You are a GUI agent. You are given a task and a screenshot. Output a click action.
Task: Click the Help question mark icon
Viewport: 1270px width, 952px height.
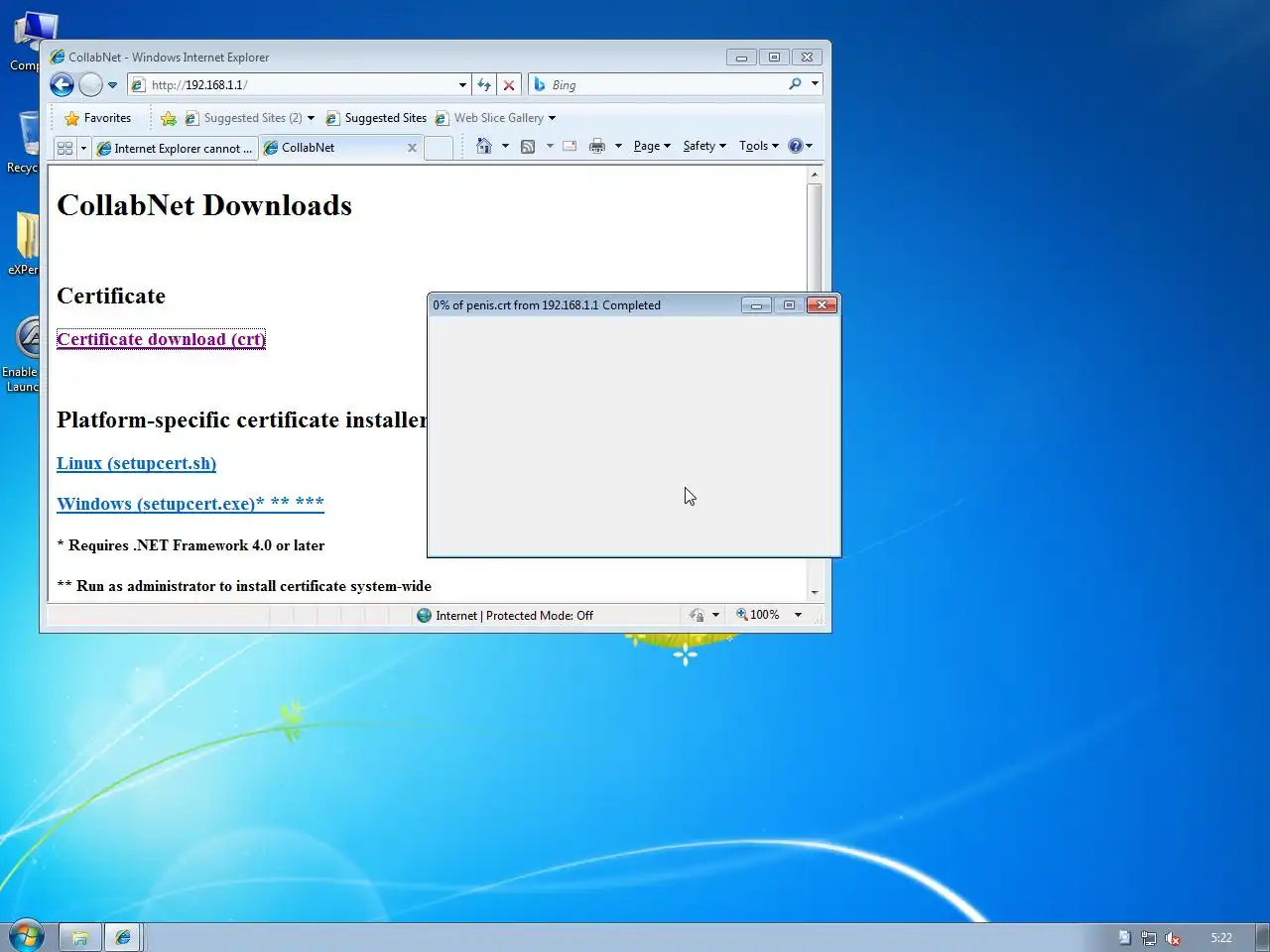[795, 146]
